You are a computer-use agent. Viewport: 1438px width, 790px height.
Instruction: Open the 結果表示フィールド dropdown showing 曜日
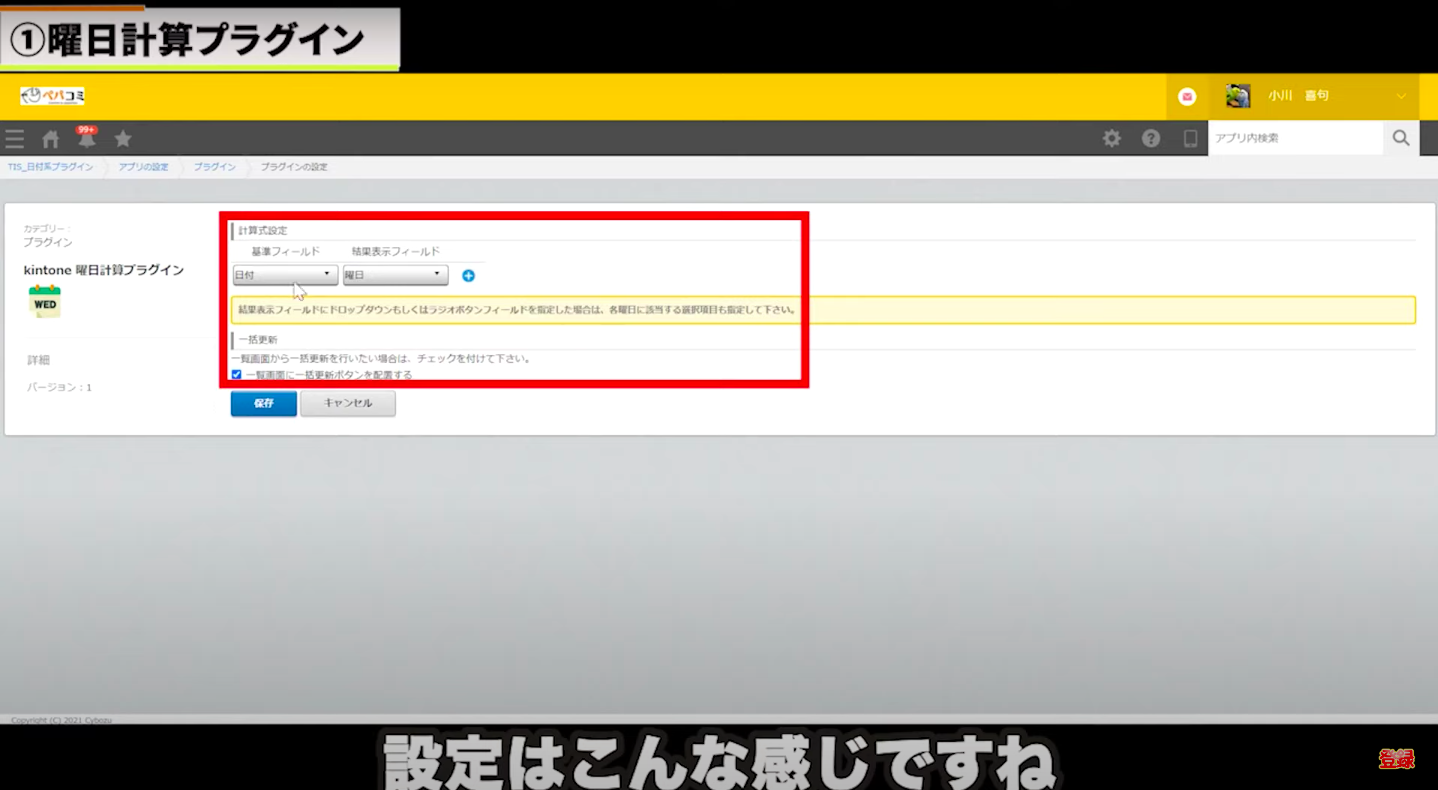395,275
